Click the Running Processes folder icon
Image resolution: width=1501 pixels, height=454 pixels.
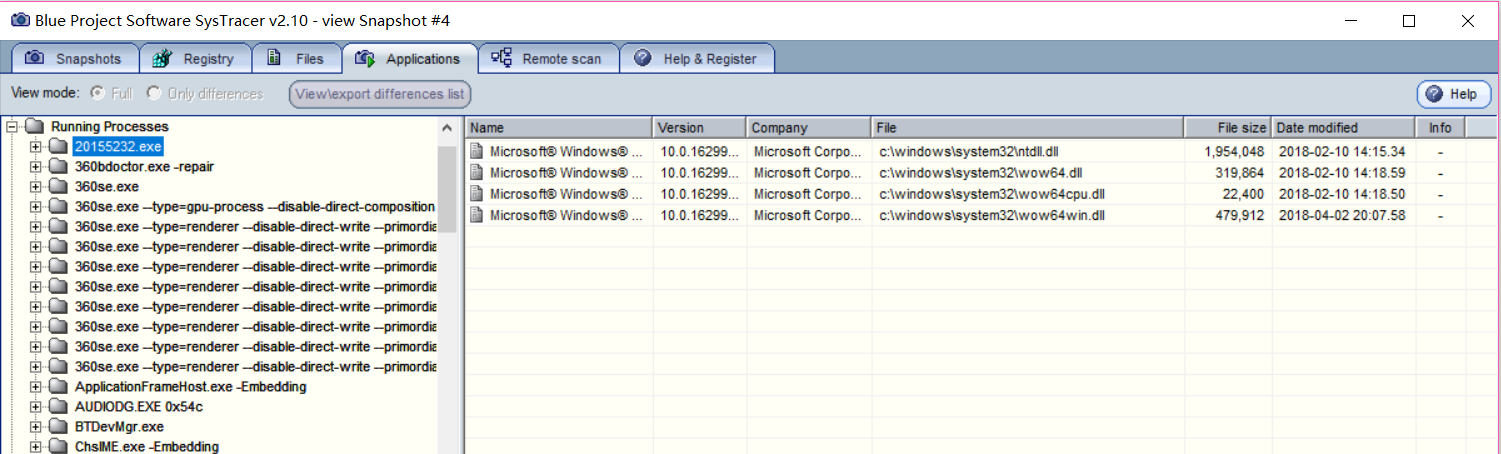click(34, 127)
